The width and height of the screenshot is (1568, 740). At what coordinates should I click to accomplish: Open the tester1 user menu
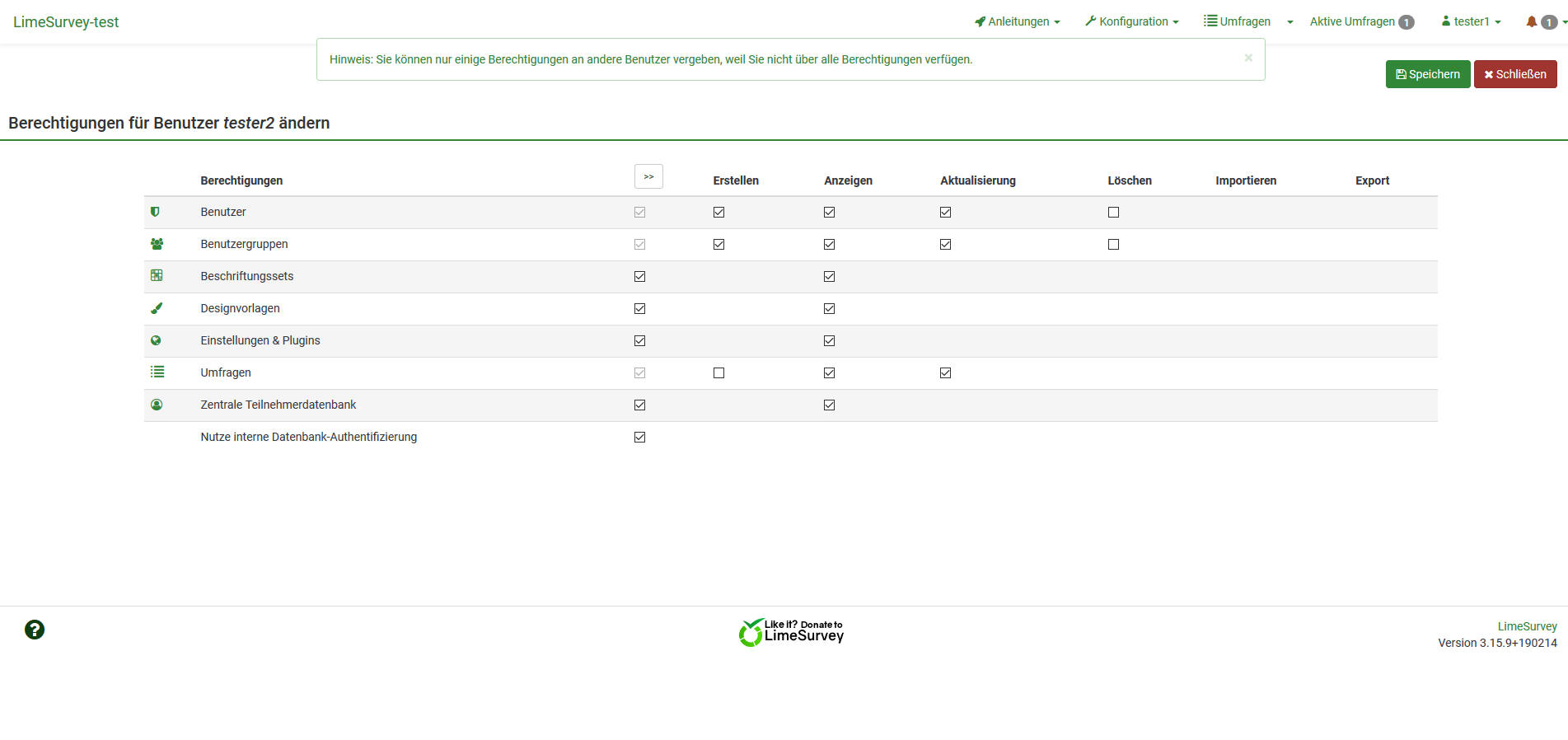(x=1471, y=21)
